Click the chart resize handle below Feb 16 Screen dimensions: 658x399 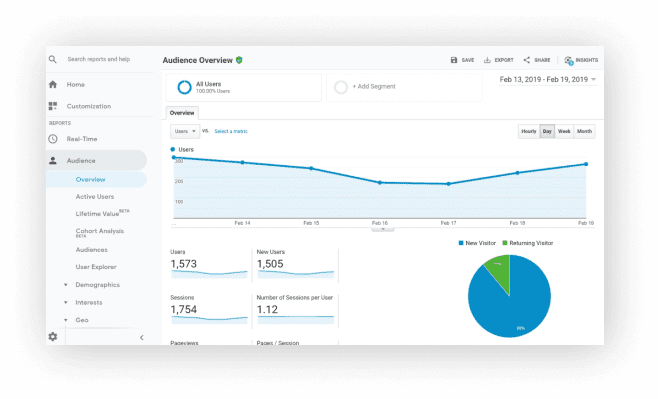click(x=383, y=230)
